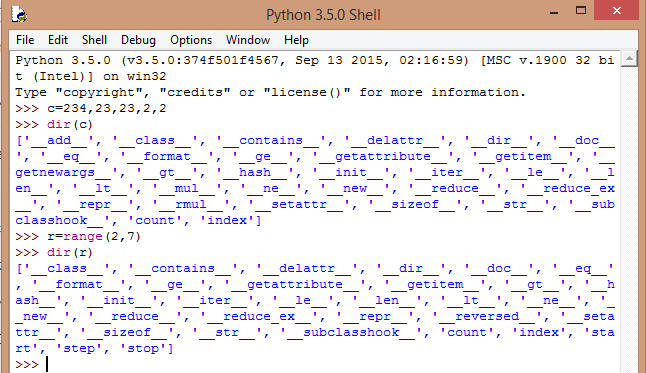This screenshot has width=646, height=373.
Task: Minimize the Python Shell window
Action: point(554,13)
